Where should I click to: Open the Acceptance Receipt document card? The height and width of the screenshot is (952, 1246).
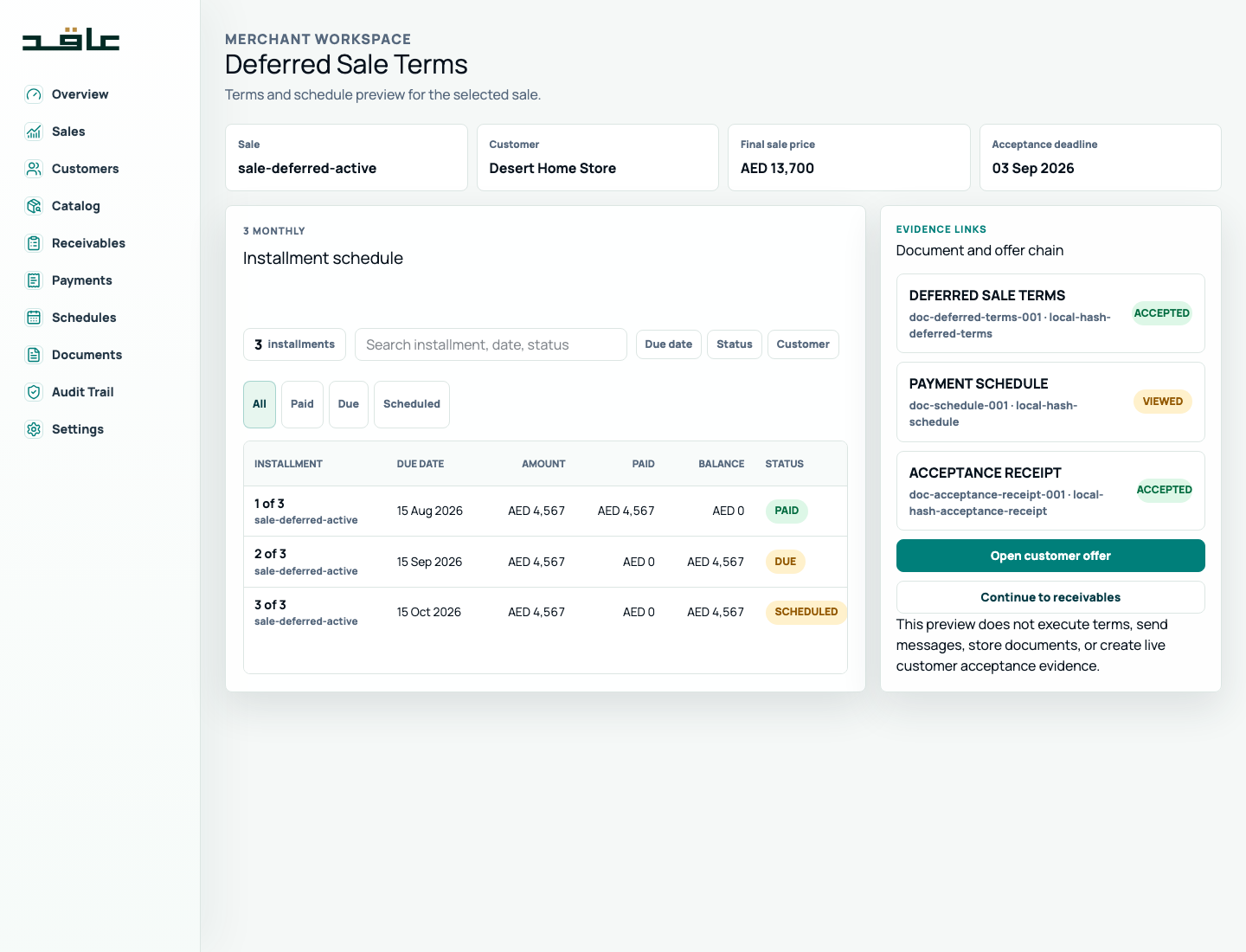pyautogui.click(x=1050, y=491)
